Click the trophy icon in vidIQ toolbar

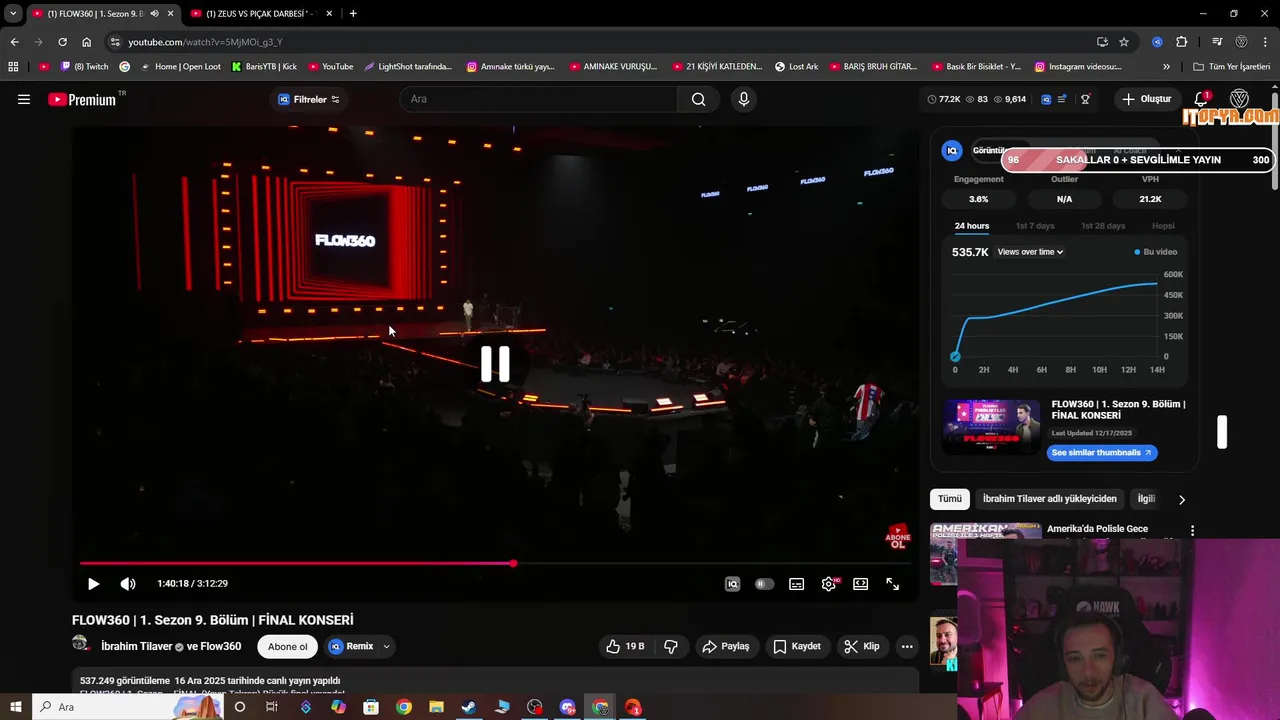1085,99
